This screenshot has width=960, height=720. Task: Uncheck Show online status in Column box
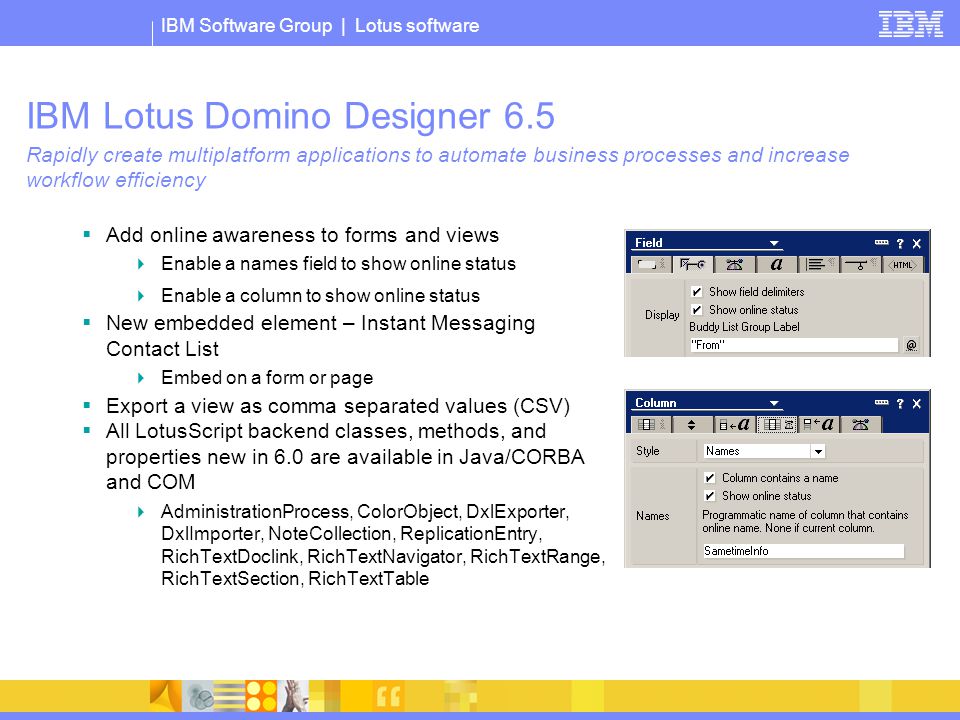pos(710,495)
